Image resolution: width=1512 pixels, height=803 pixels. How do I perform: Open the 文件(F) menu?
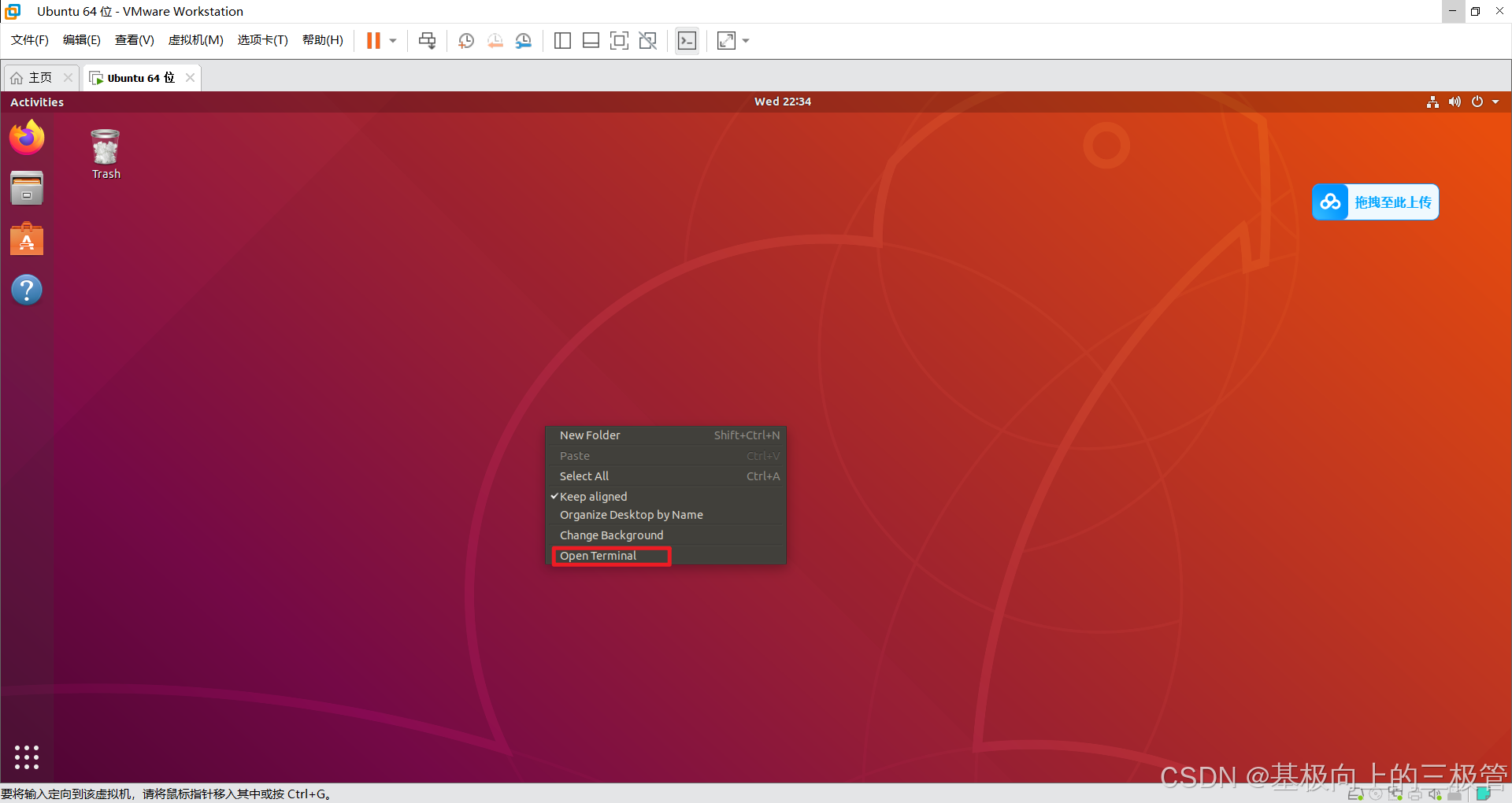click(x=30, y=40)
